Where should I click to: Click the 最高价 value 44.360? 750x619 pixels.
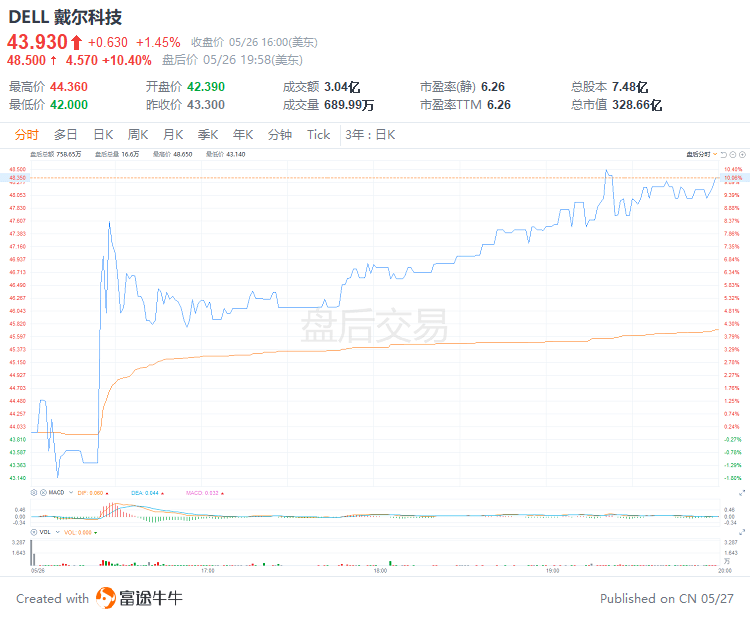coord(69,87)
